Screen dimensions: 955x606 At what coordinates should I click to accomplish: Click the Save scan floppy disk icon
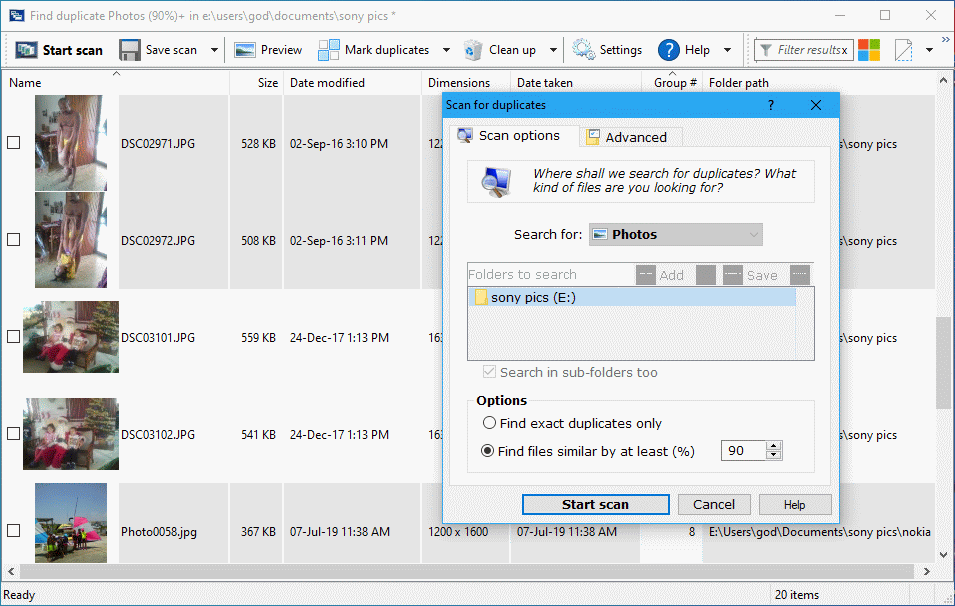(130, 50)
